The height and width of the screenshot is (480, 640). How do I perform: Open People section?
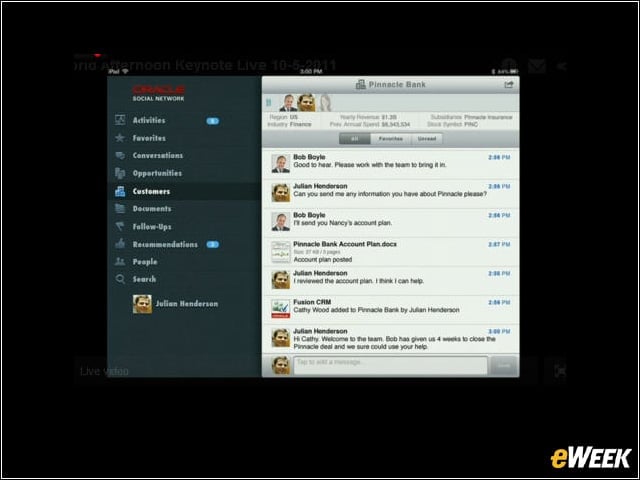145,262
